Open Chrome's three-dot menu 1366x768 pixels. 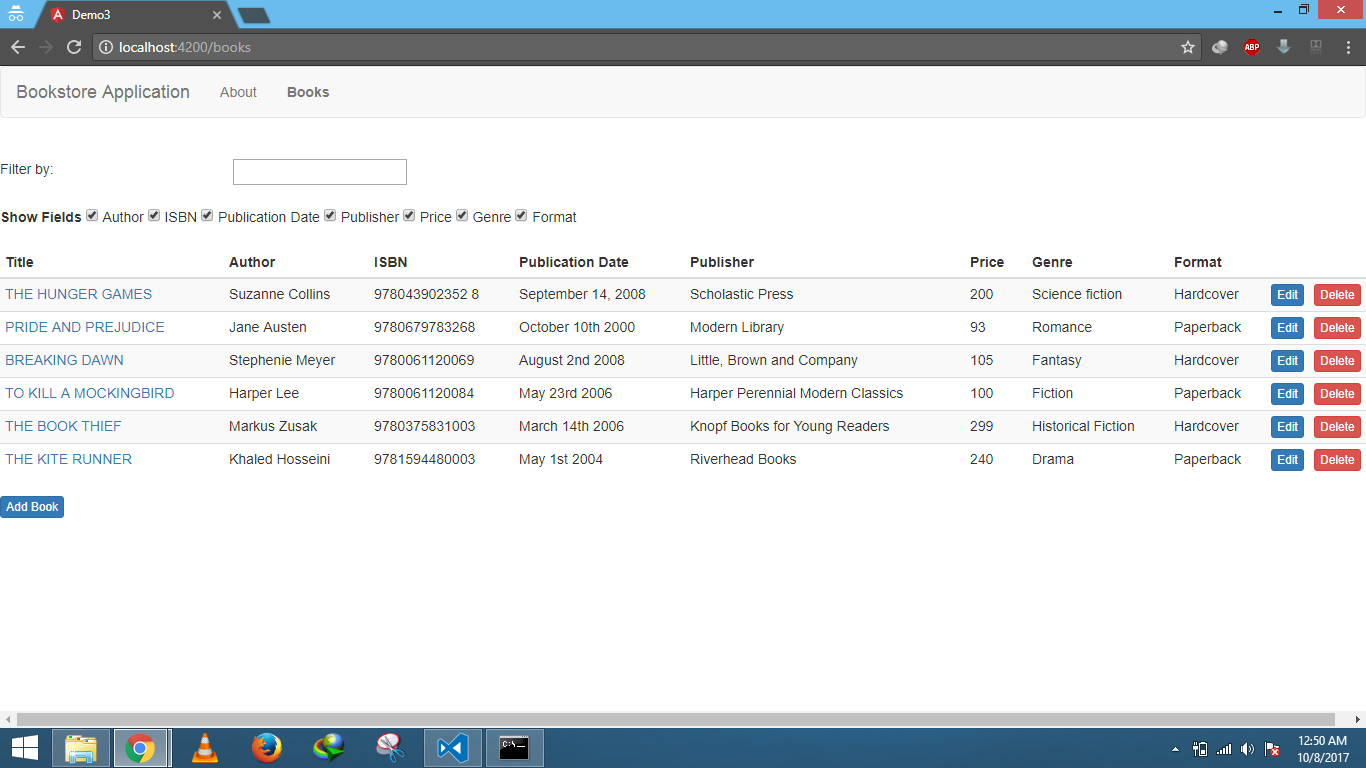tap(1348, 47)
